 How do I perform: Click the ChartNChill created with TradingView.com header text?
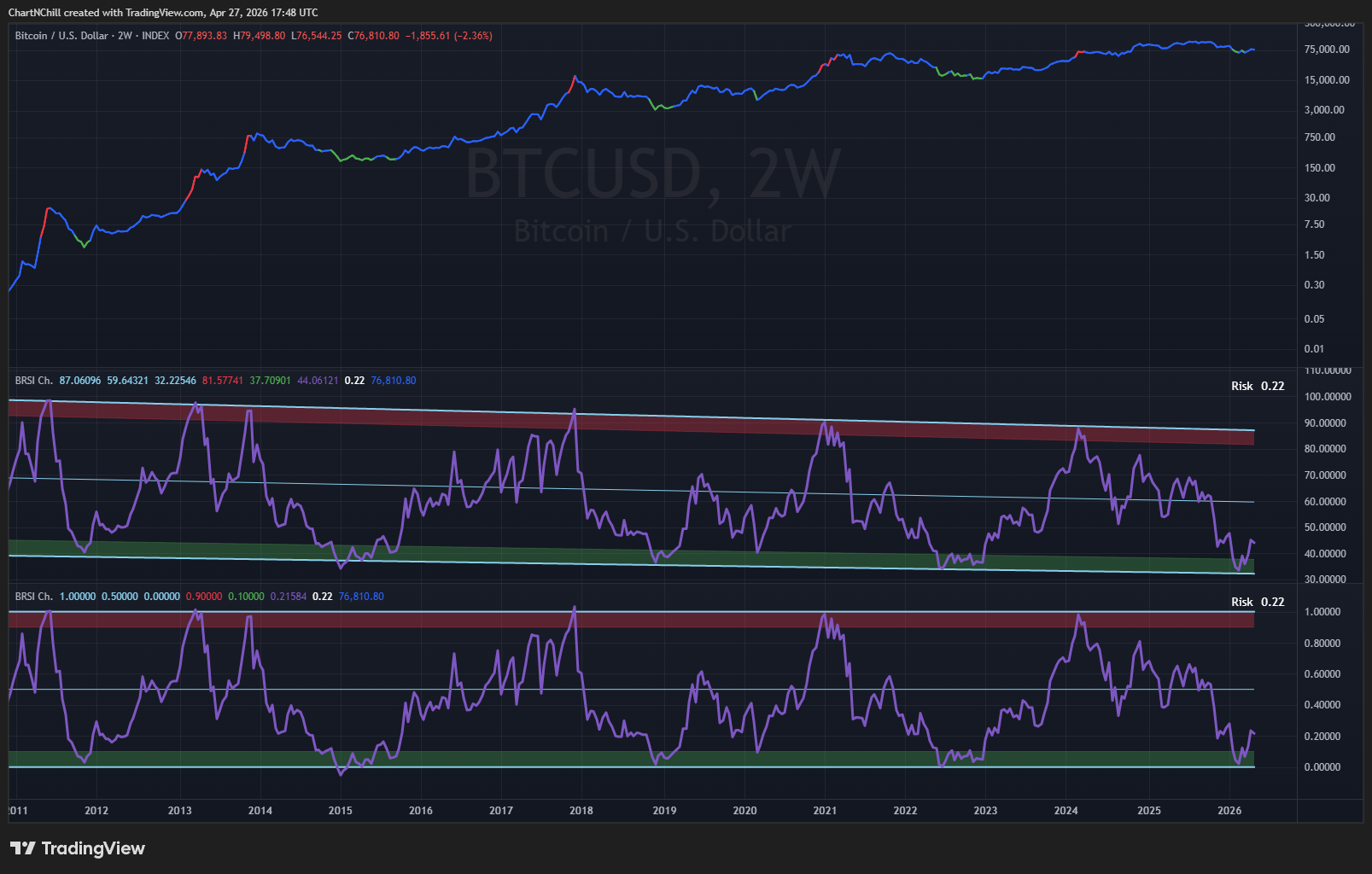tap(163, 12)
